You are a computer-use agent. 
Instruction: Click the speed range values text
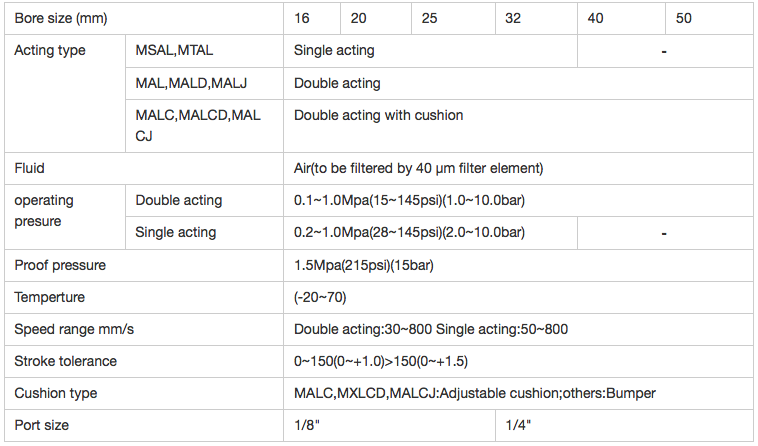pyautogui.click(x=430, y=329)
